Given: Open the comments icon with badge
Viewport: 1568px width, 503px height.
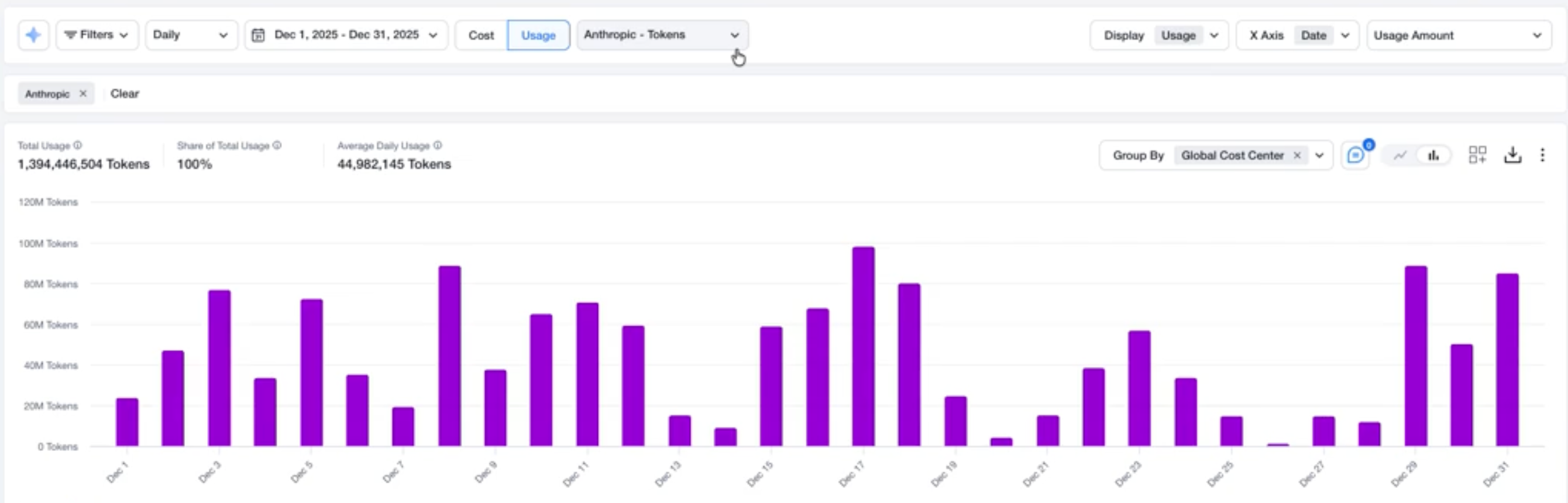Looking at the screenshot, I should (1355, 156).
